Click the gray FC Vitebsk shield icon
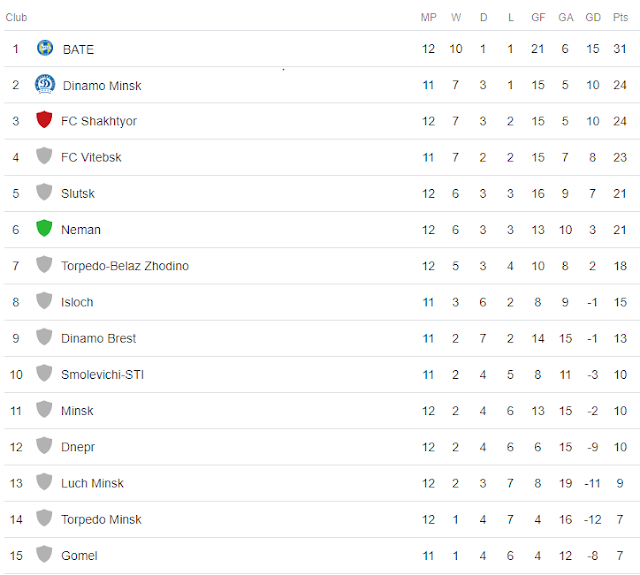The width and height of the screenshot is (640, 575). tap(44, 156)
